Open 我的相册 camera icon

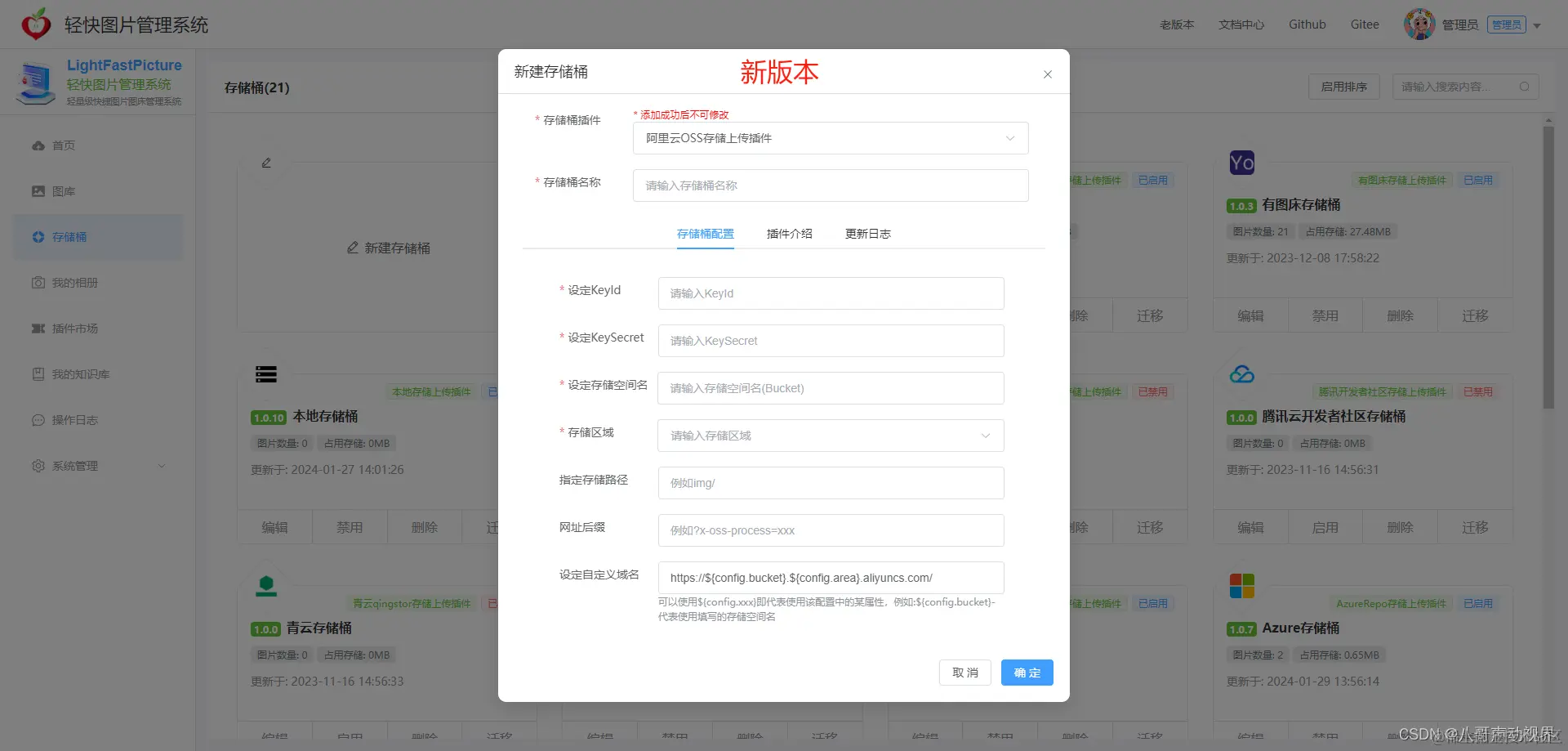(x=38, y=283)
